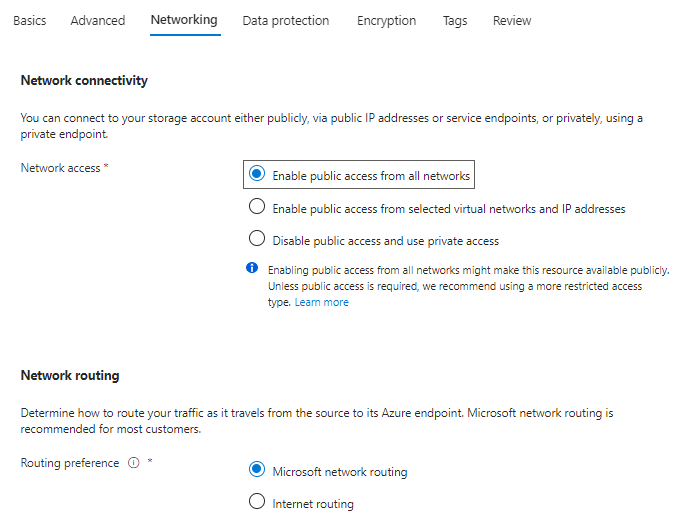Click the Routing preference field label

(70, 464)
